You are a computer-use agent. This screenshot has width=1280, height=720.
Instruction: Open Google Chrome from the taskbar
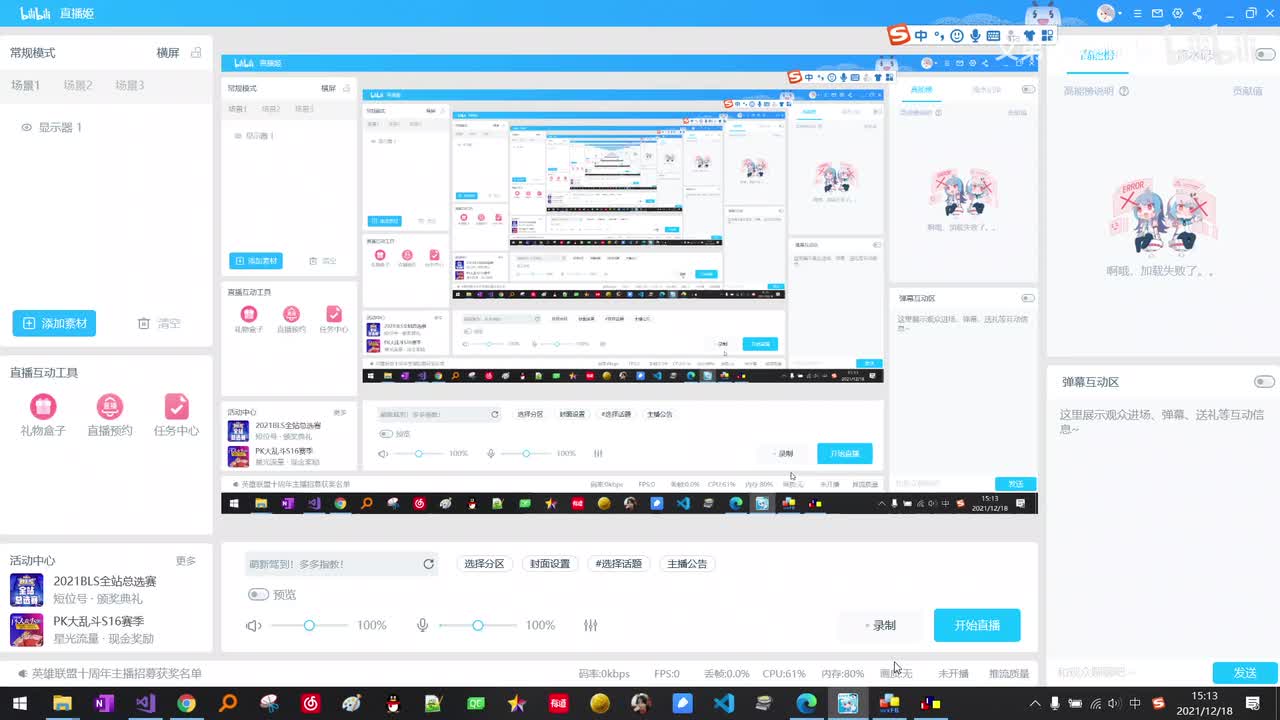tap(186, 704)
